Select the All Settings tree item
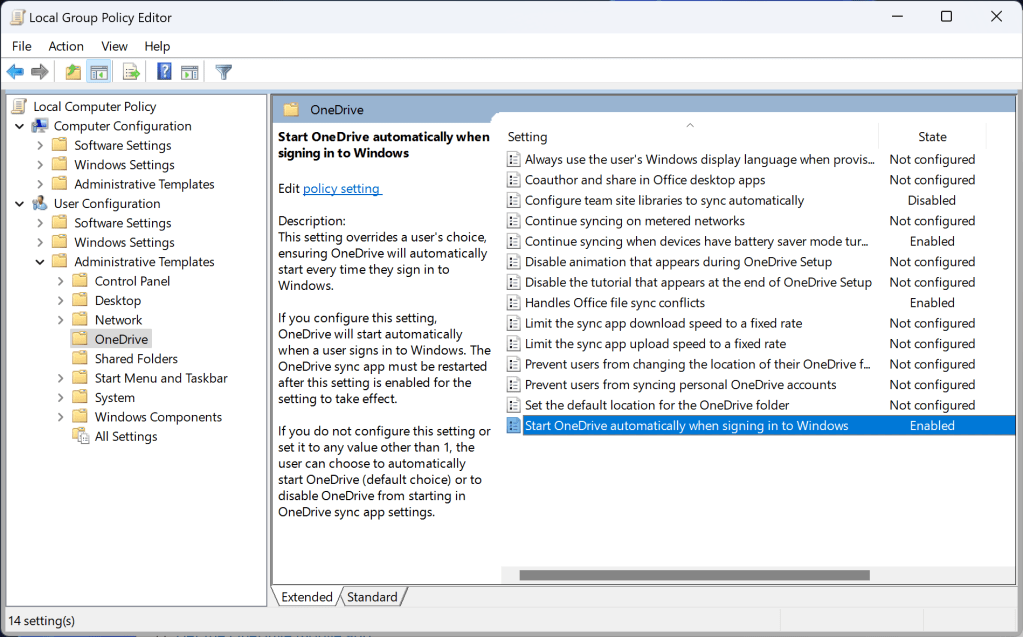1023x637 pixels. [124, 435]
